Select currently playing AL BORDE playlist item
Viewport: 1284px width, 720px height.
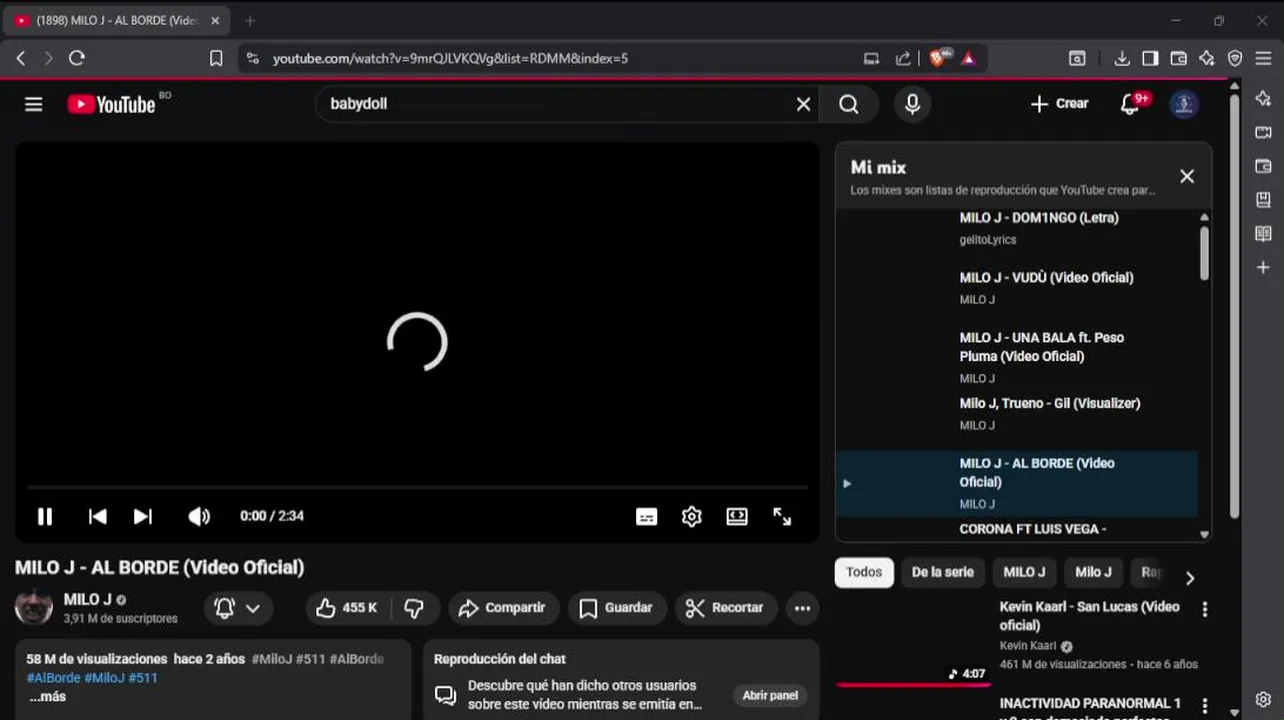(x=1017, y=483)
